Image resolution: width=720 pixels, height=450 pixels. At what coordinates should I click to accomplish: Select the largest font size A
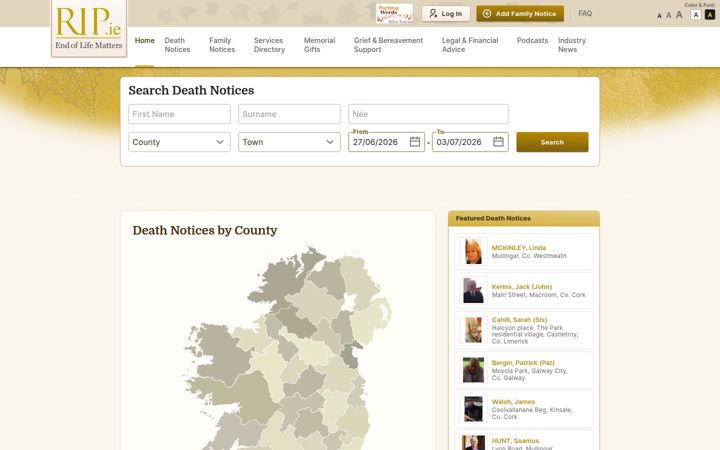point(679,15)
